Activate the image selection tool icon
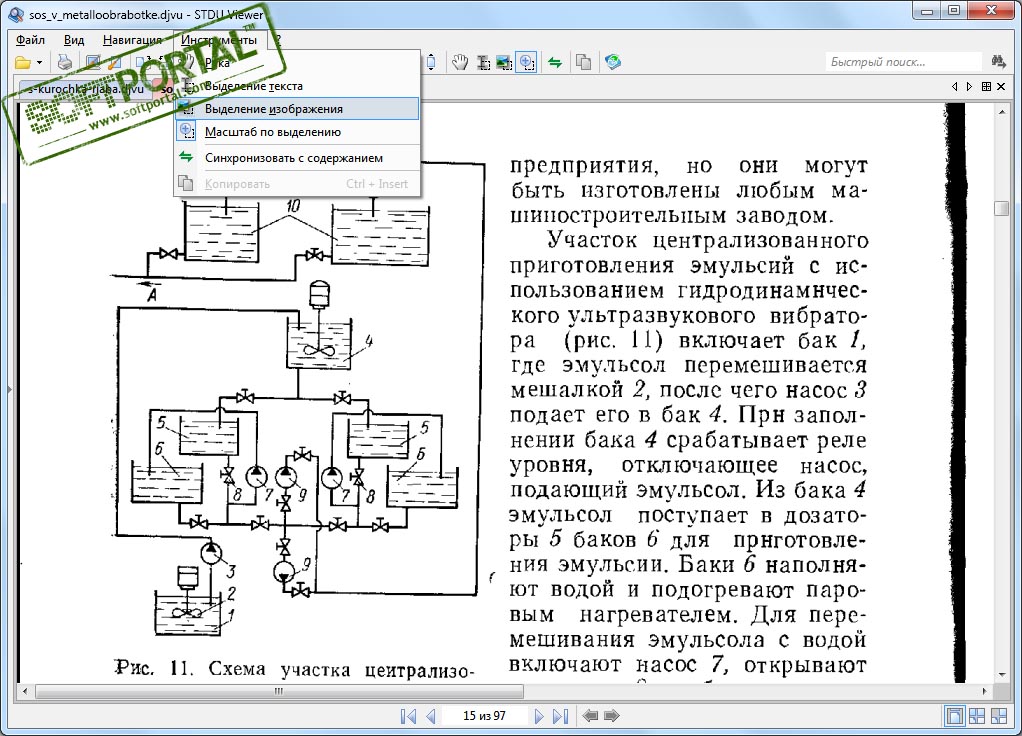 tap(504, 63)
